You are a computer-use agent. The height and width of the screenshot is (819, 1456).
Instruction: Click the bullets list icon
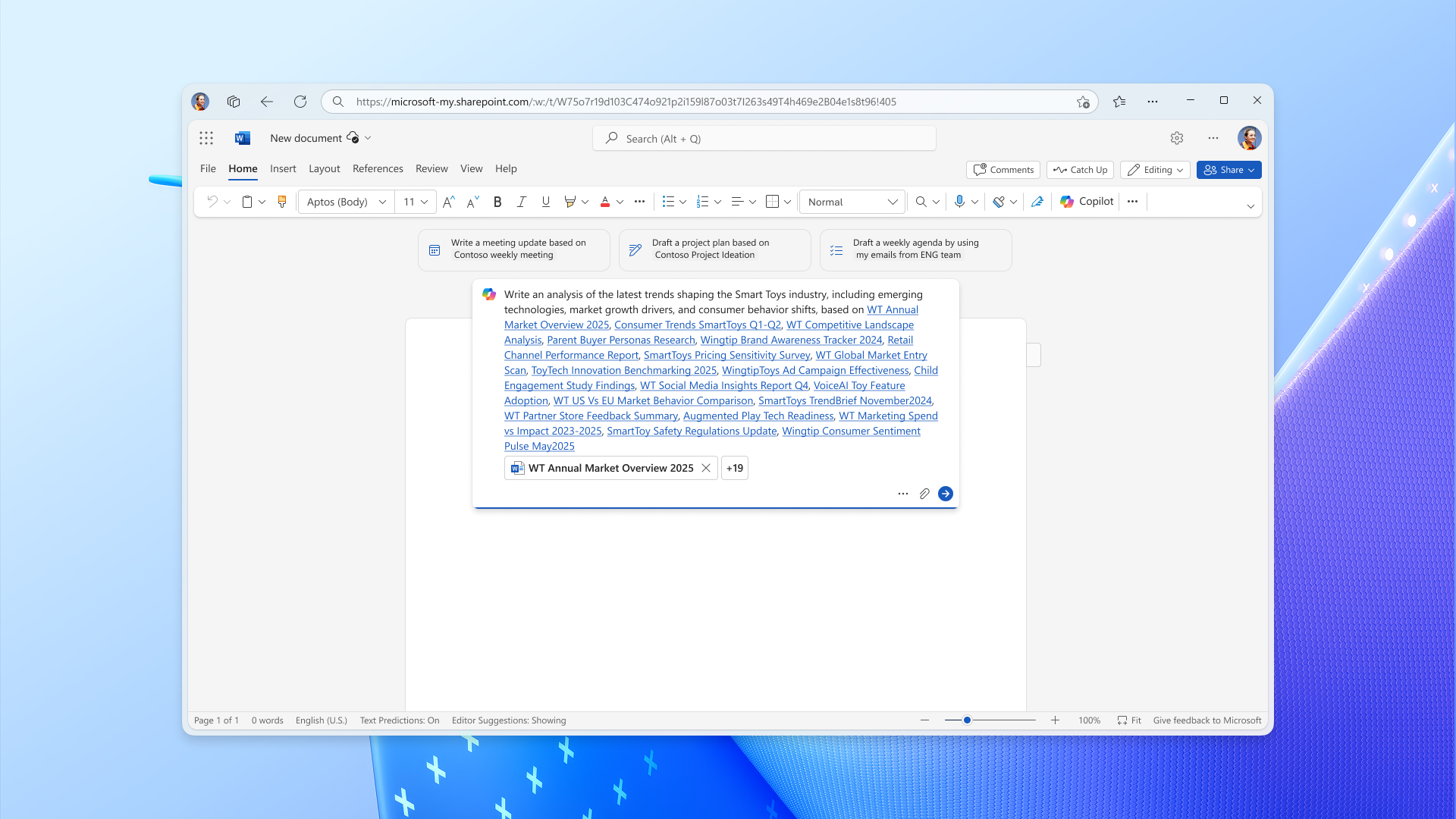click(x=668, y=202)
